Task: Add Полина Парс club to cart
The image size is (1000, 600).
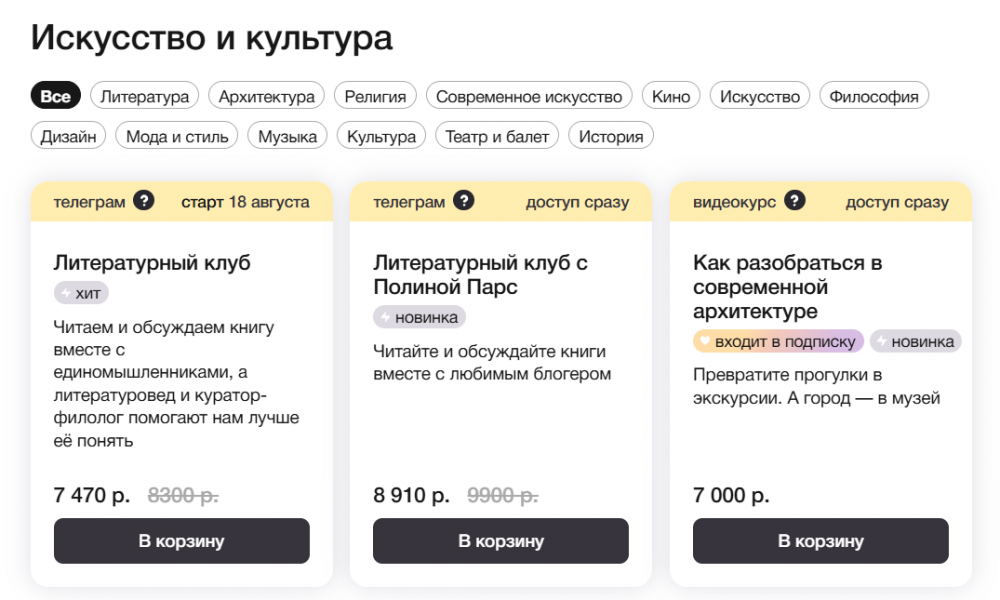Action: click(501, 541)
